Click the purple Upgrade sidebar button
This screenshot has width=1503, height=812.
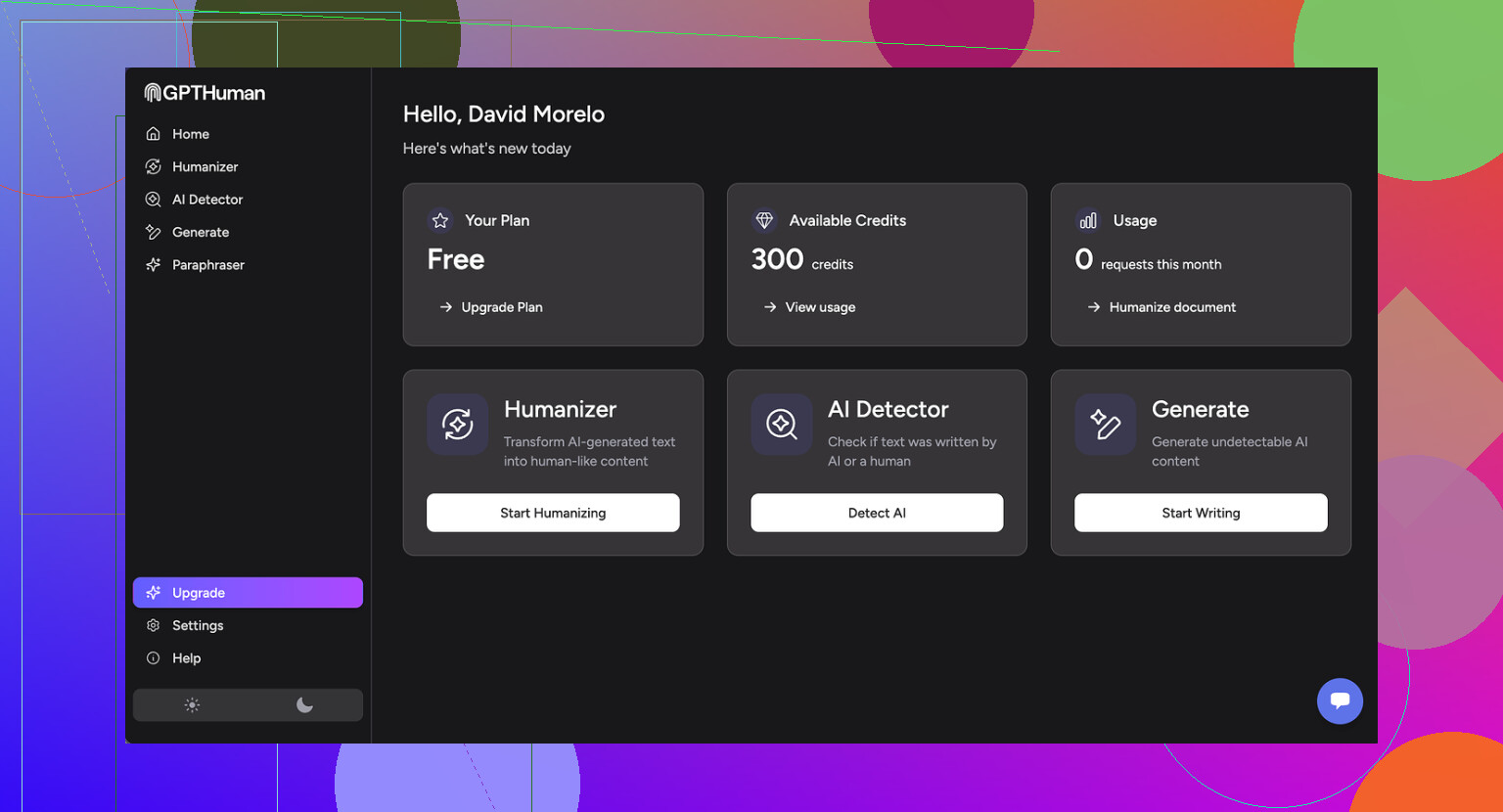click(x=248, y=593)
